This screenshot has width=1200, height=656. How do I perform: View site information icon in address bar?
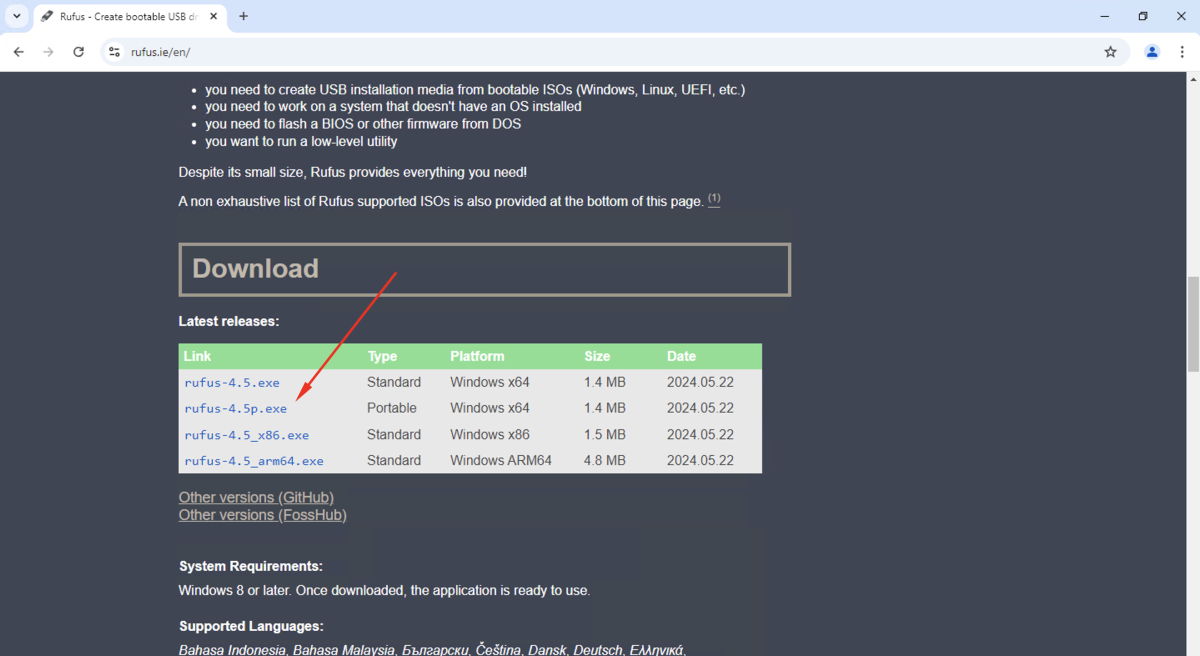coord(115,52)
